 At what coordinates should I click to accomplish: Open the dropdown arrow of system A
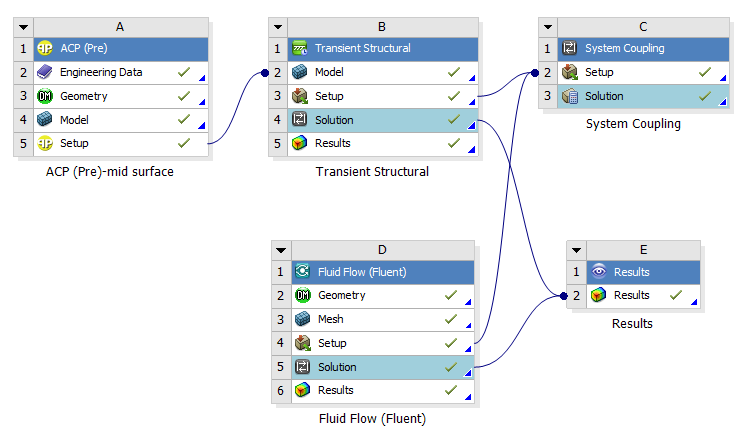point(24,27)
